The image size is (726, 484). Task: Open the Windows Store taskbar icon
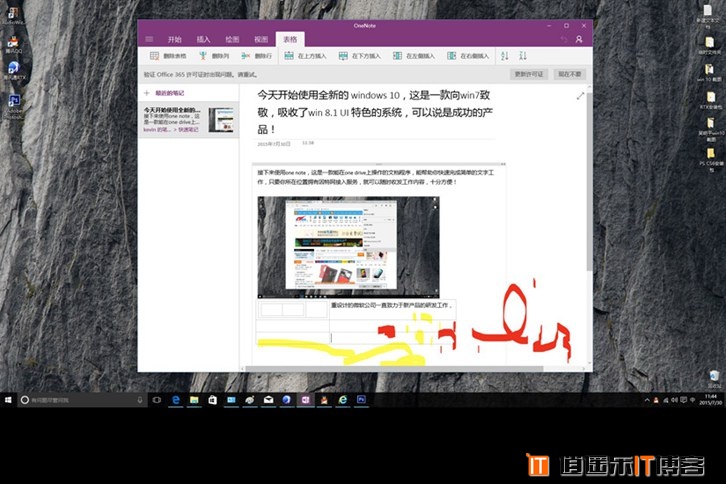pyautogui.click(x=213, y=400)
